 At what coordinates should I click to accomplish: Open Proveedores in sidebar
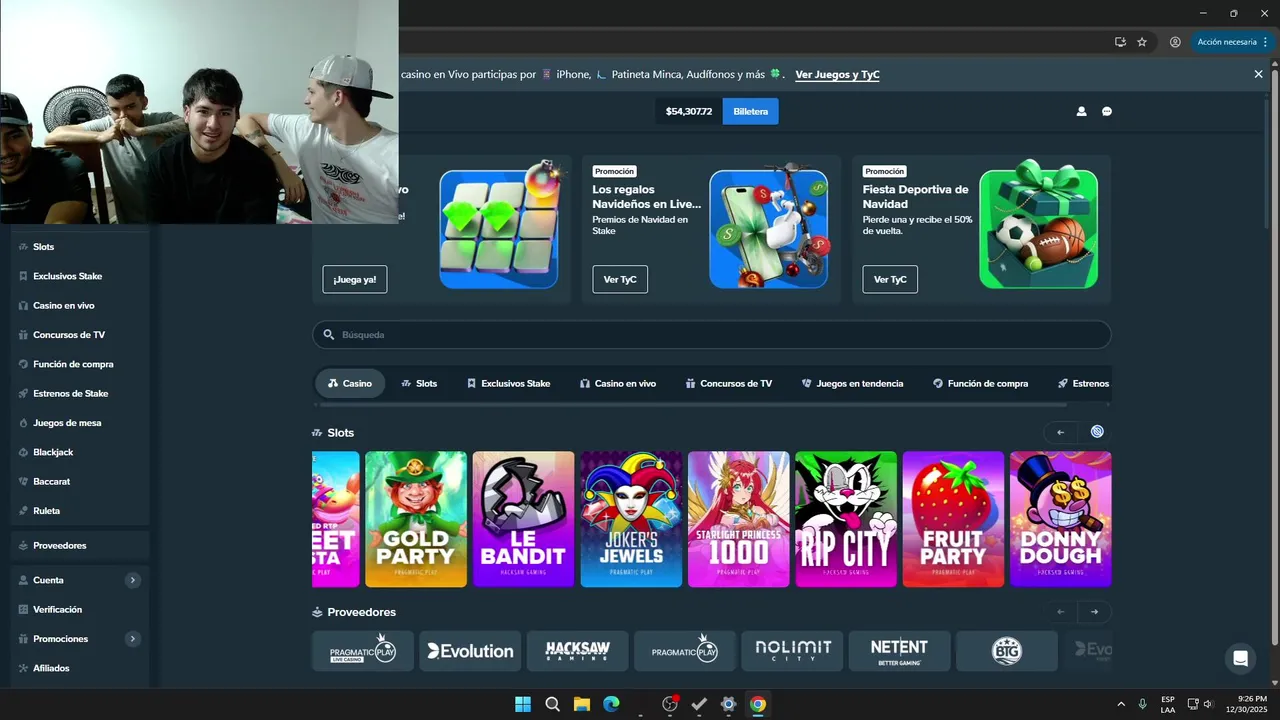(80, 546)
